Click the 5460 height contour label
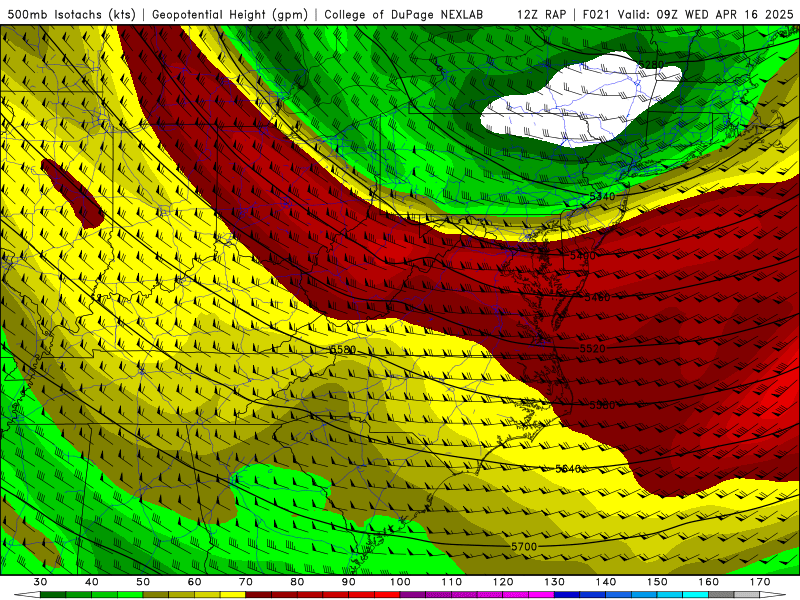Viewport: 800px width, 600px height. tap(597, 297)
